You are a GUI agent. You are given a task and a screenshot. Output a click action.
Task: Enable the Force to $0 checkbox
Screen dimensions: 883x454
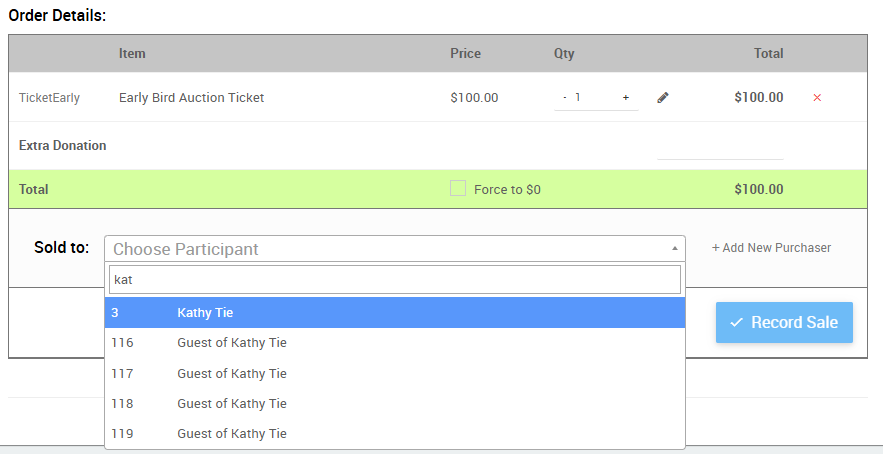click(458, 188)
